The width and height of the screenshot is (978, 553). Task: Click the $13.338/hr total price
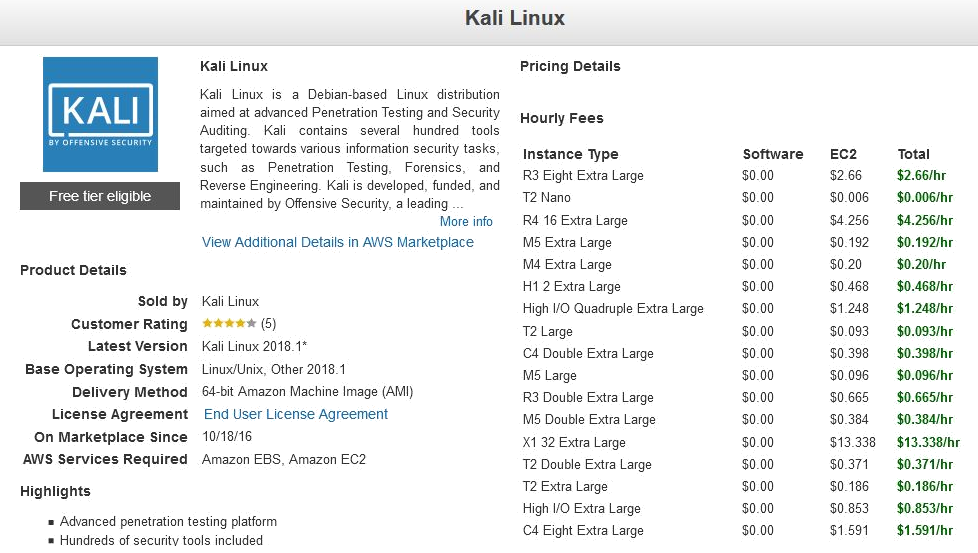click(x=928, y=442)
